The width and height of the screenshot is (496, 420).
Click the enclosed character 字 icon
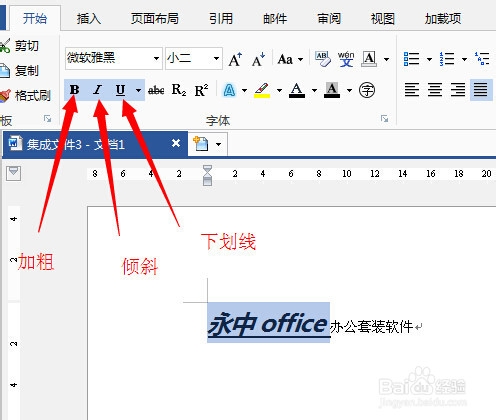367,90
